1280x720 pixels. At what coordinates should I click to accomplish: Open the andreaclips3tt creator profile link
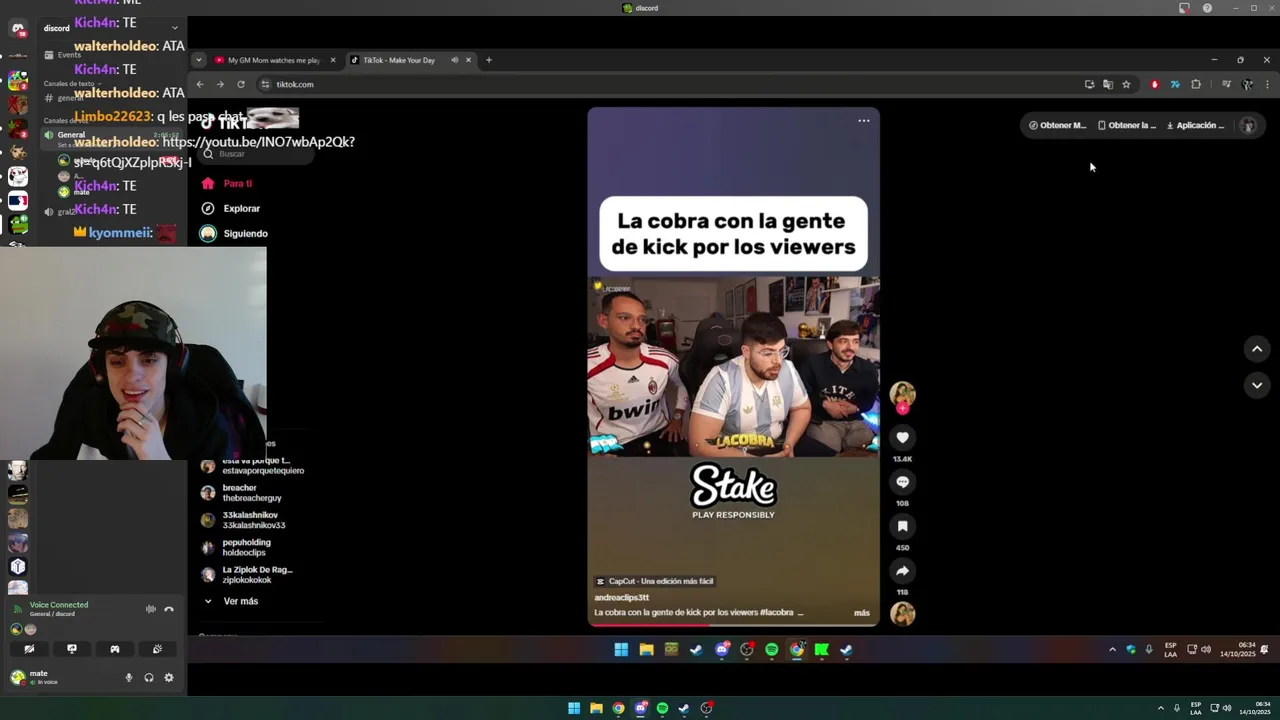tap(621, 597)
